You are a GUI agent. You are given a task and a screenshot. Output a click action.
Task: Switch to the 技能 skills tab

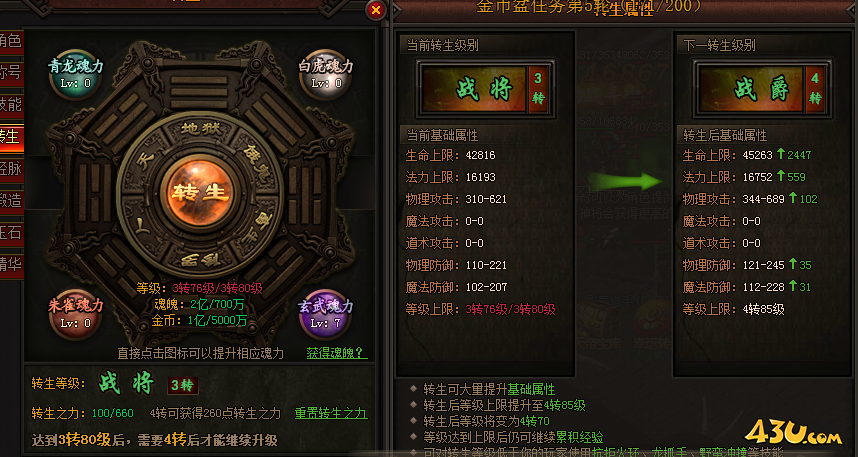click(11, 104)
